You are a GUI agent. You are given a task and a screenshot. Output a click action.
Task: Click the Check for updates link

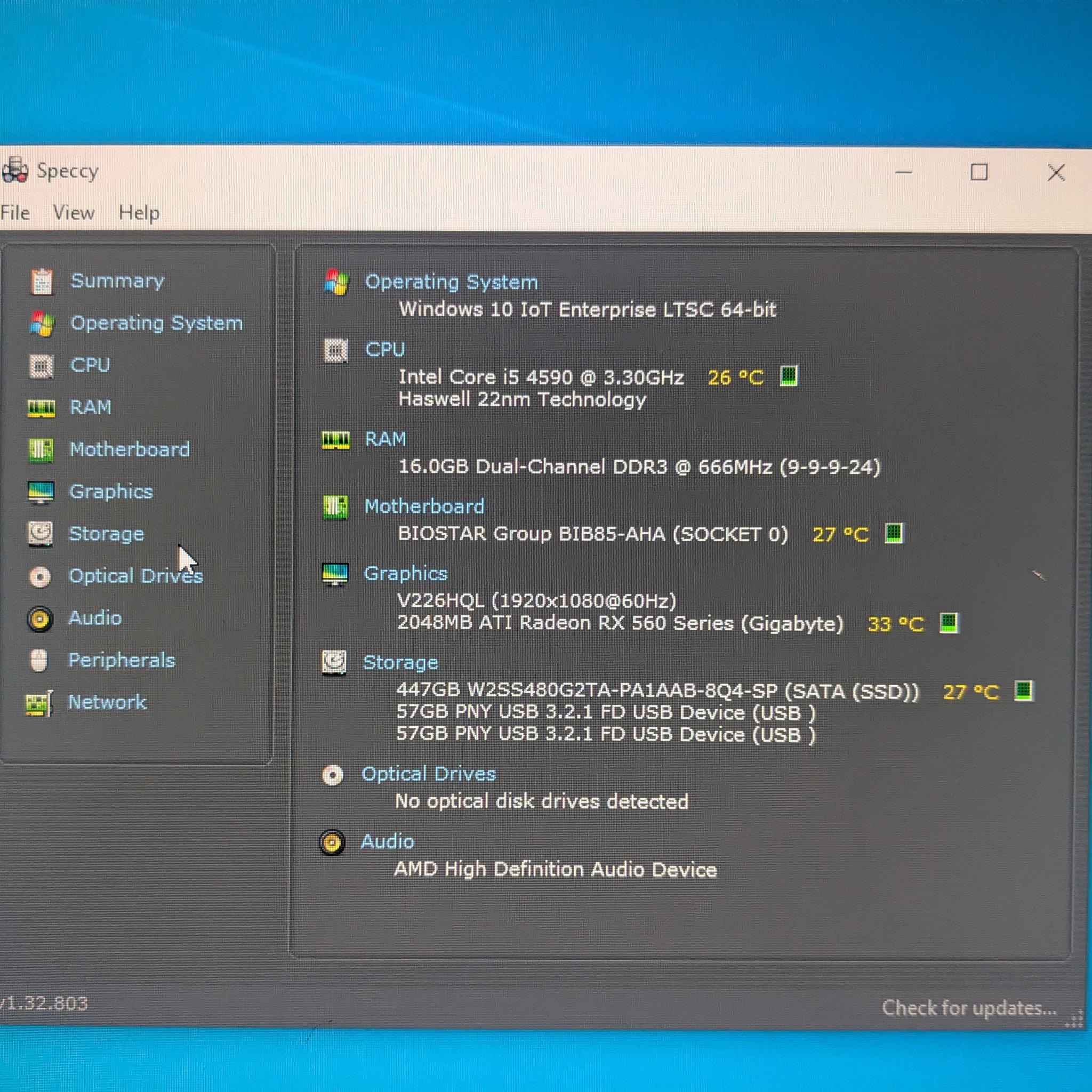pos(969,1008)
